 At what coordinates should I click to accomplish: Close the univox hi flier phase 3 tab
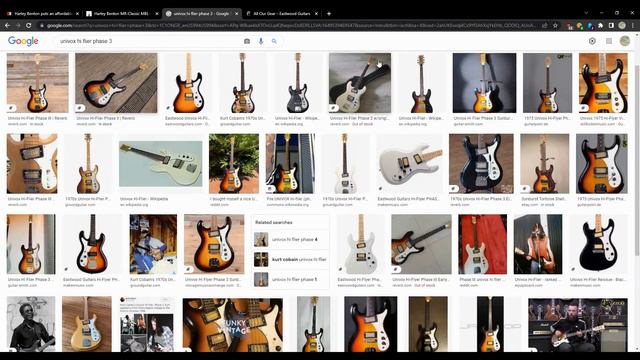click(236, 13)
